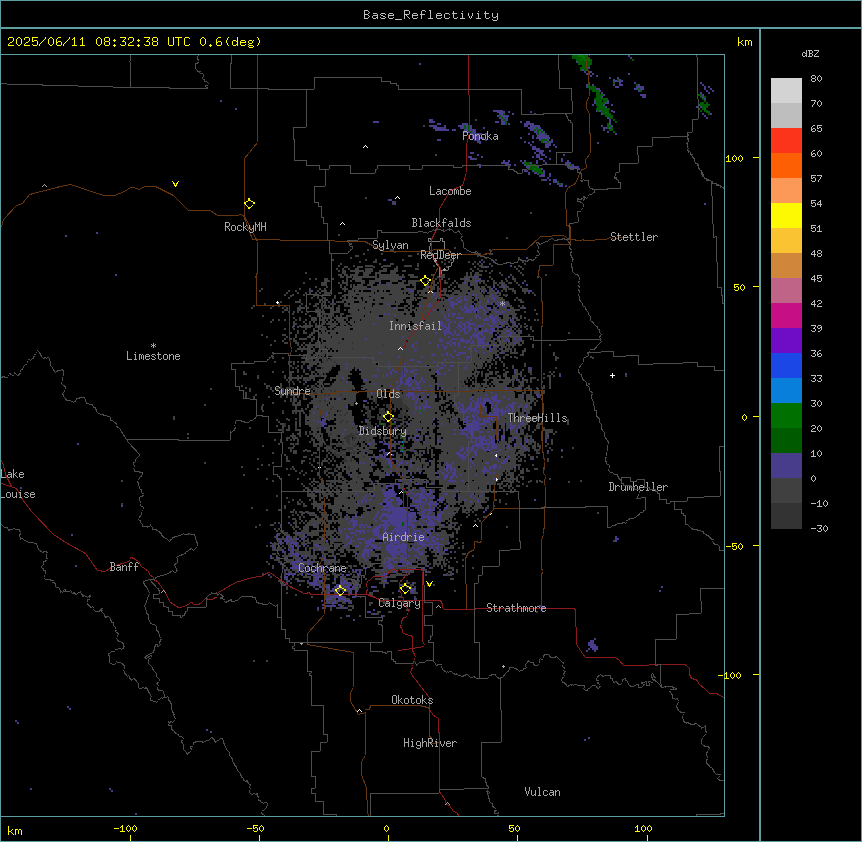Select the yellow 54 dBZ legend swatch

pyautogui.click(x=786, y=215)
